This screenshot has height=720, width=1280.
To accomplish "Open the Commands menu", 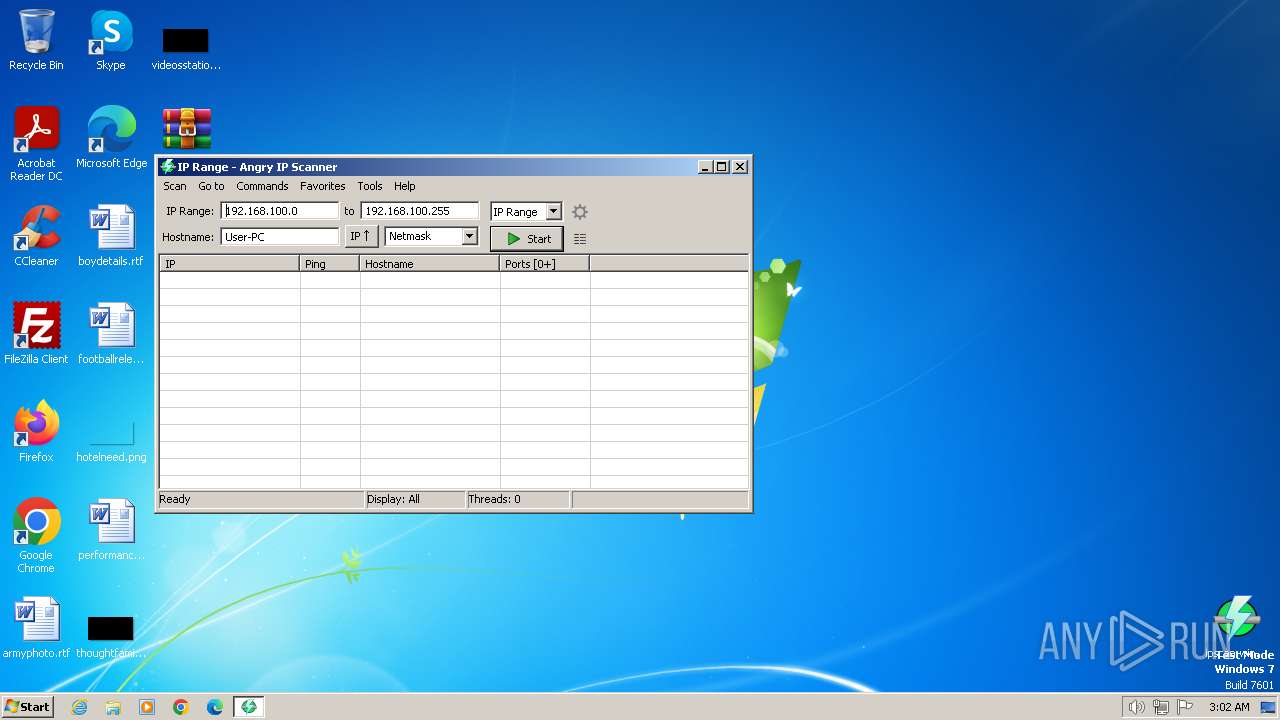I will pyautogui.click(x=262, y=186).
